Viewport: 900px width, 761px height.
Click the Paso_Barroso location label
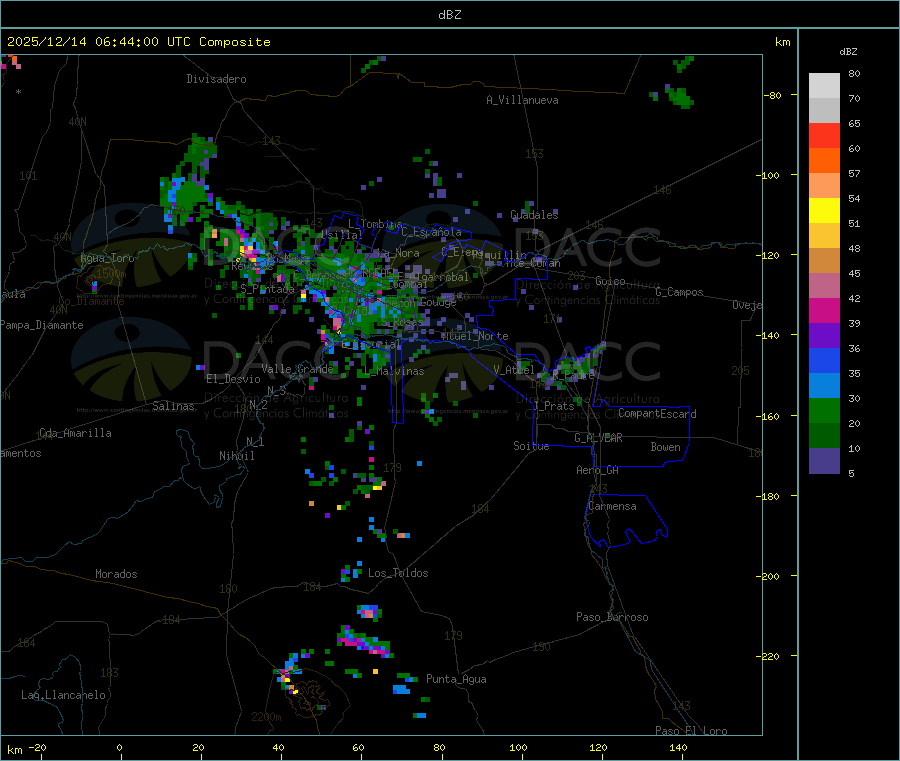tap(612, 617)
